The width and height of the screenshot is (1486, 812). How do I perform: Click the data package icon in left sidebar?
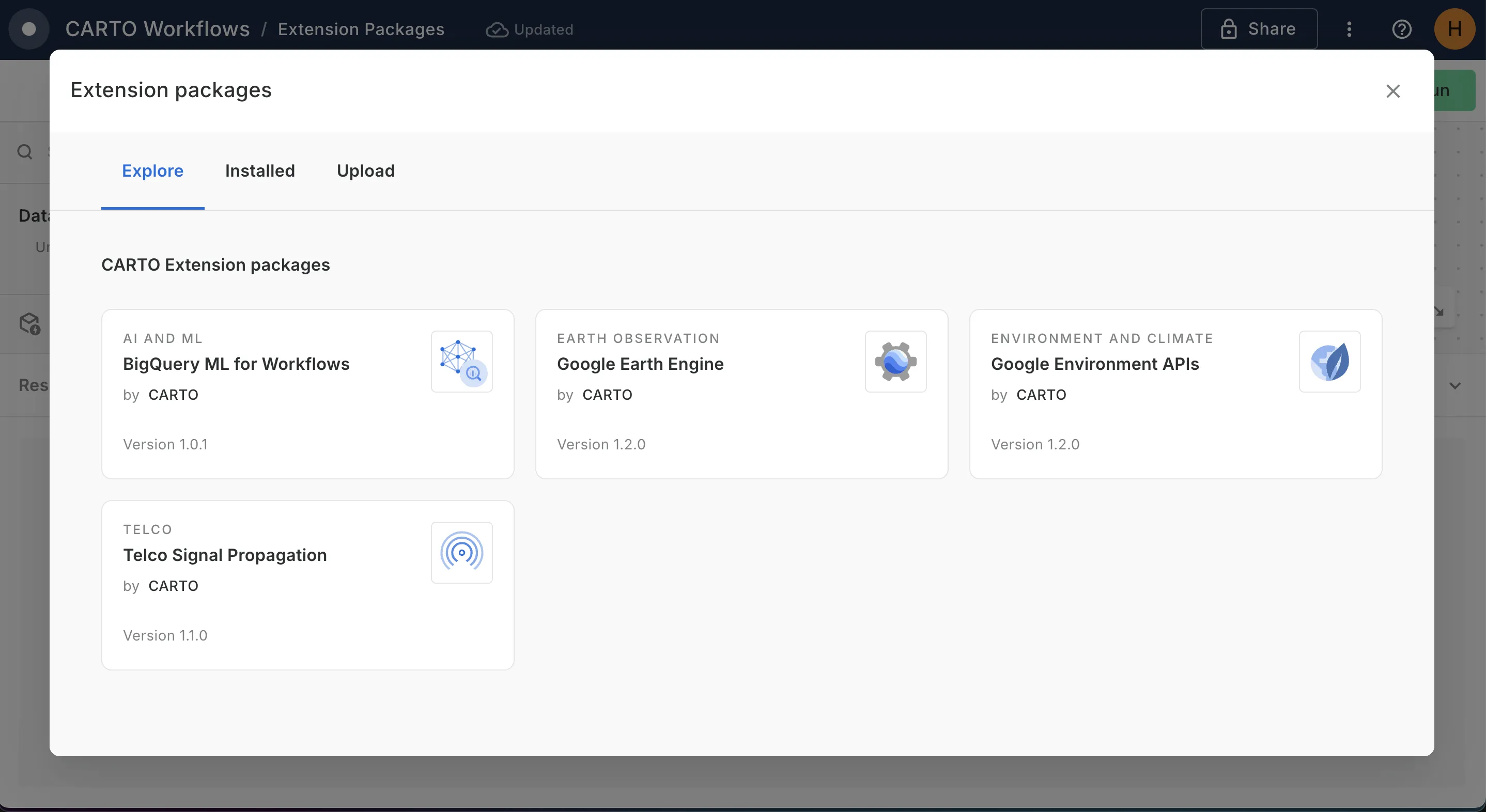(x=30, y=323)
